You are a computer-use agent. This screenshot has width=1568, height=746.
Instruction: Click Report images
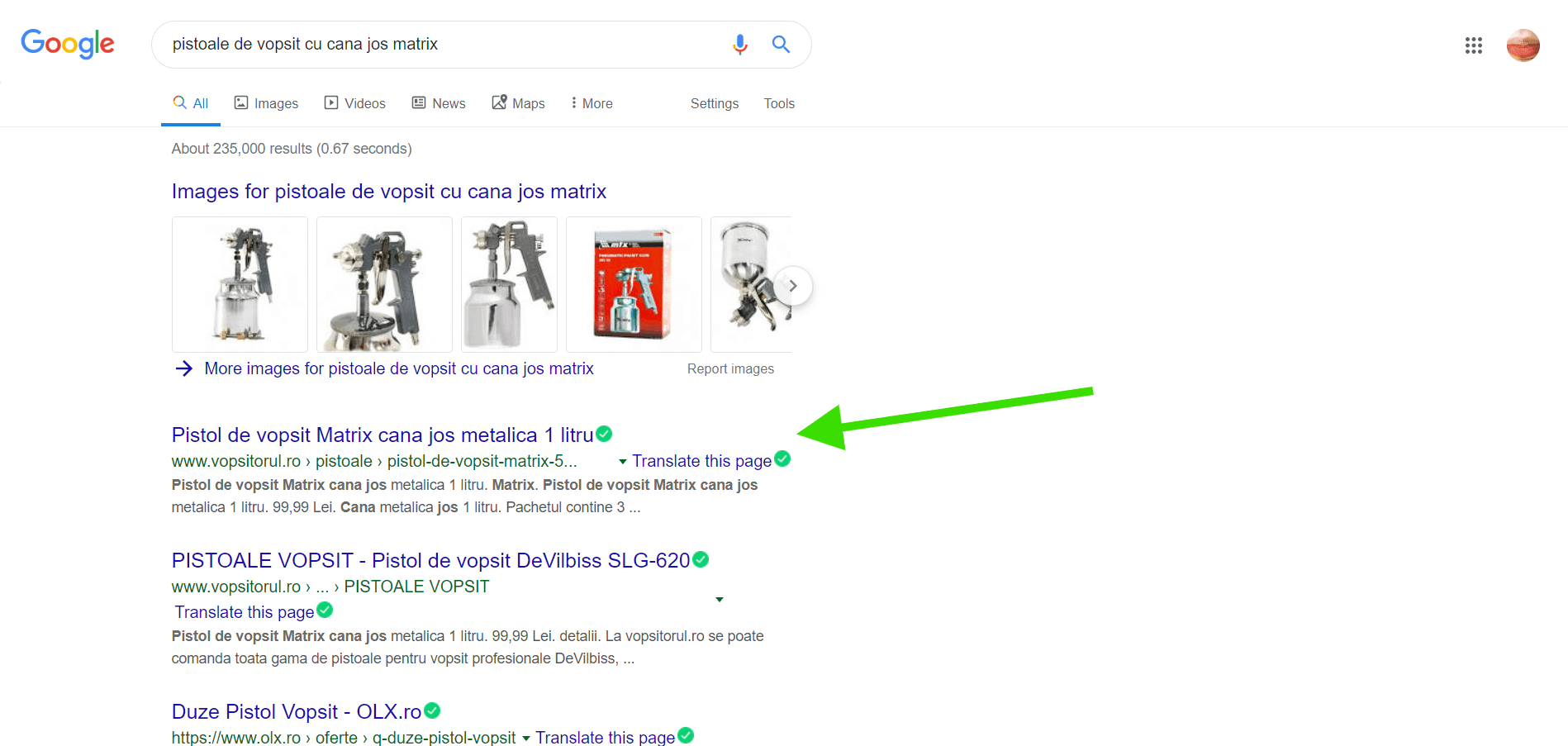[x=730, y=369]
